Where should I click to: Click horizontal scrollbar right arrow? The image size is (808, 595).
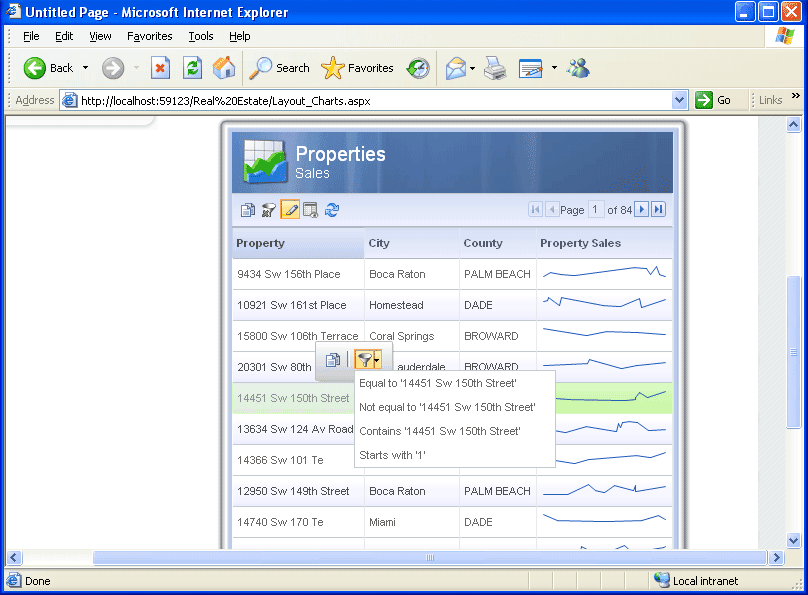tap(776, 557)
